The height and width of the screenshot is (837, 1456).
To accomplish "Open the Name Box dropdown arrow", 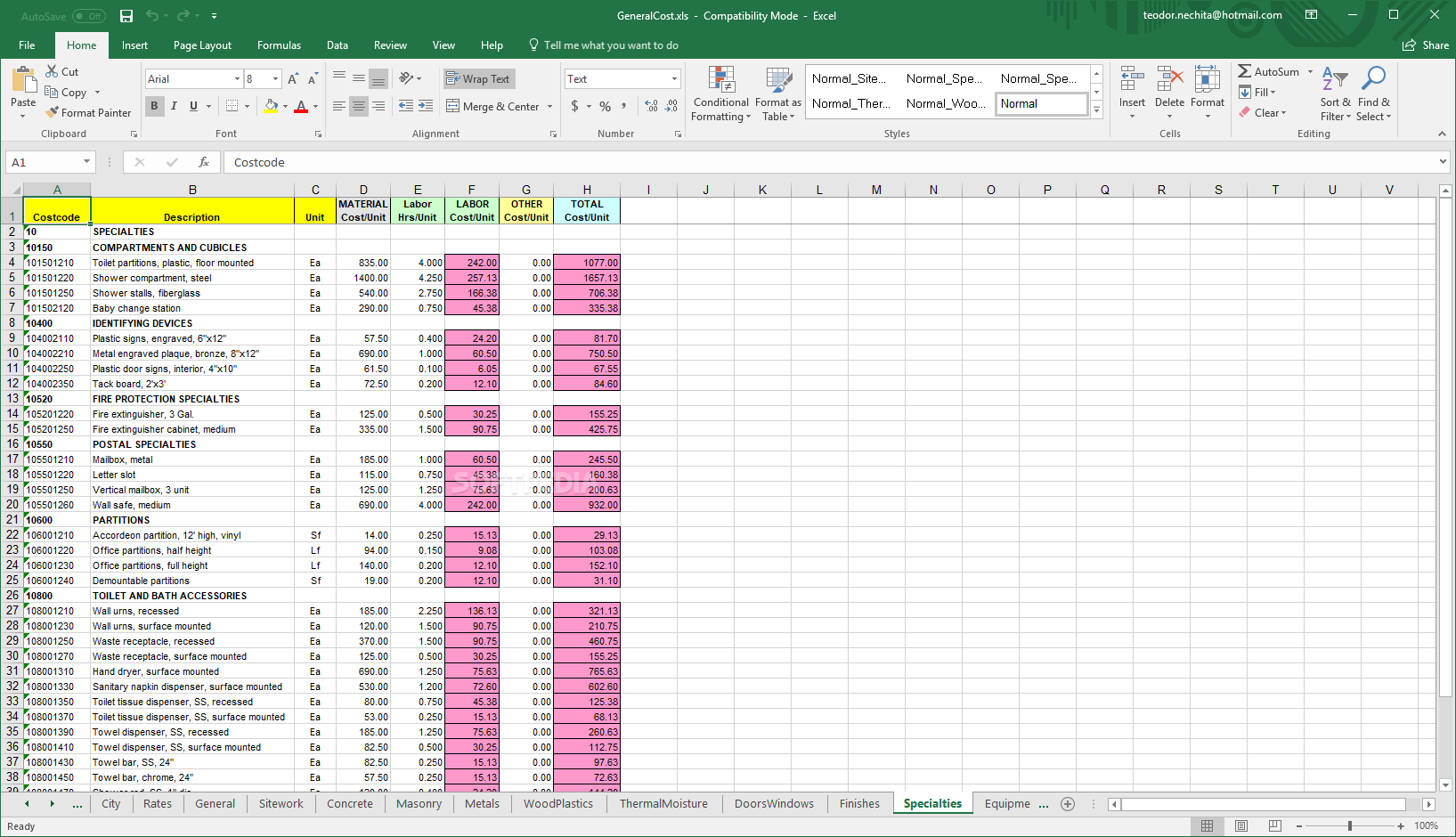I will click(86, 162).
